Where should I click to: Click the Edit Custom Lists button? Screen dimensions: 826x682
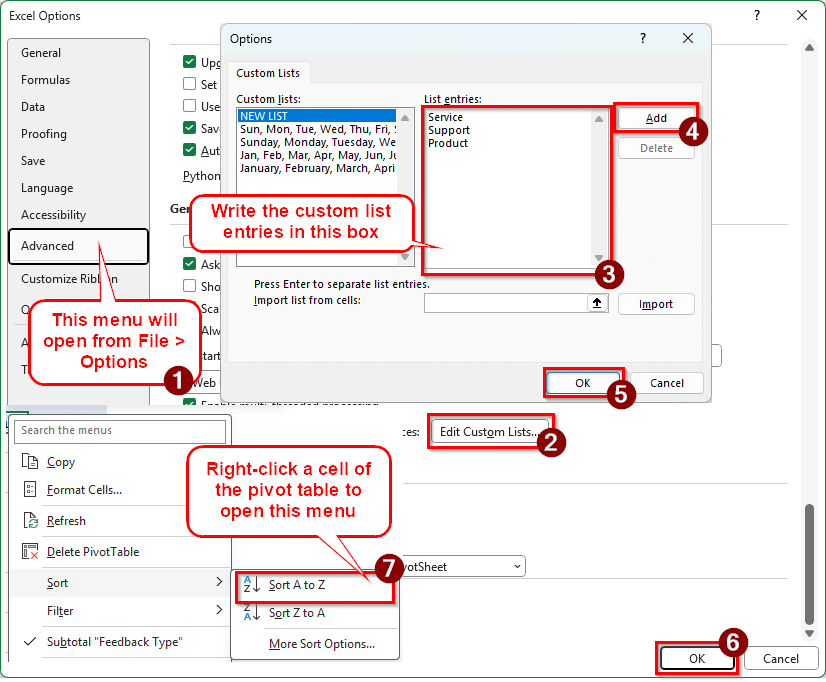coord(490,432)
